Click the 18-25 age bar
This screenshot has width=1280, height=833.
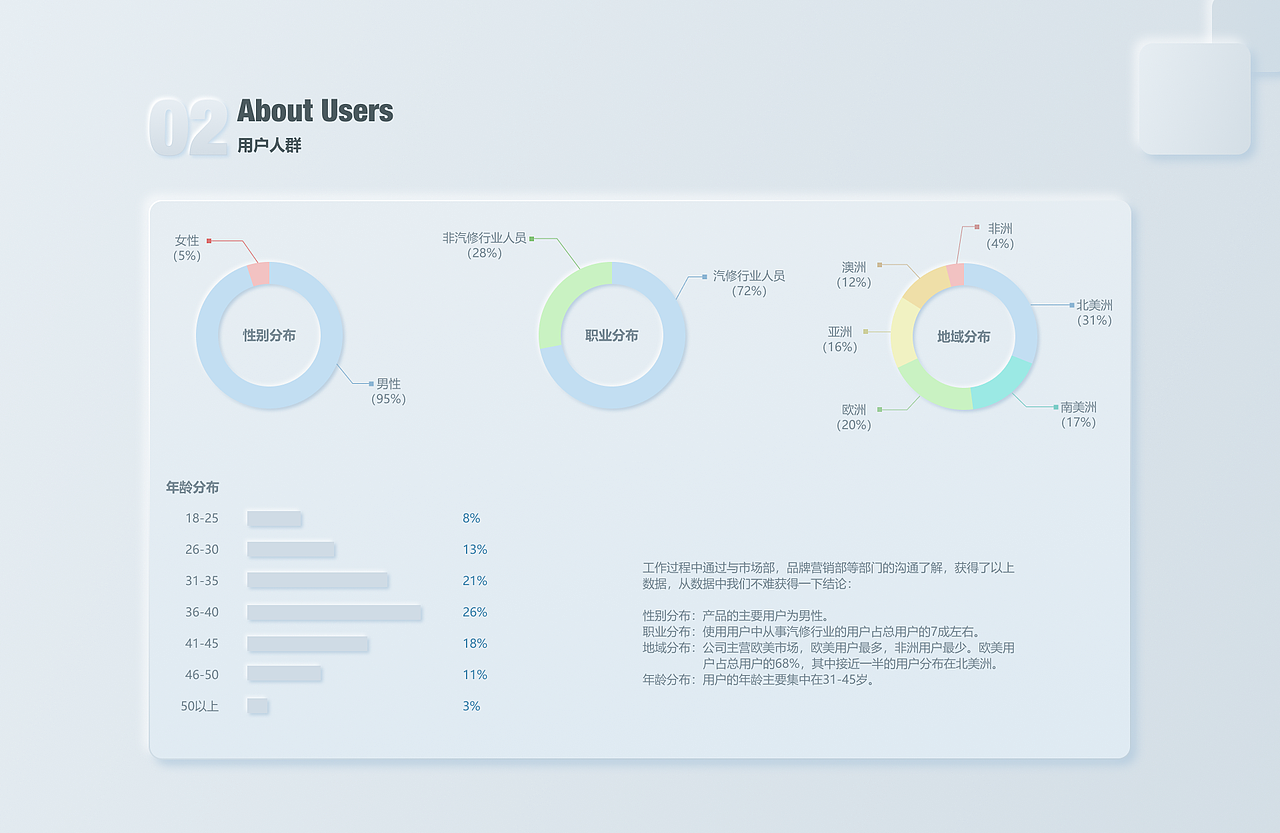tap(275, 518)
